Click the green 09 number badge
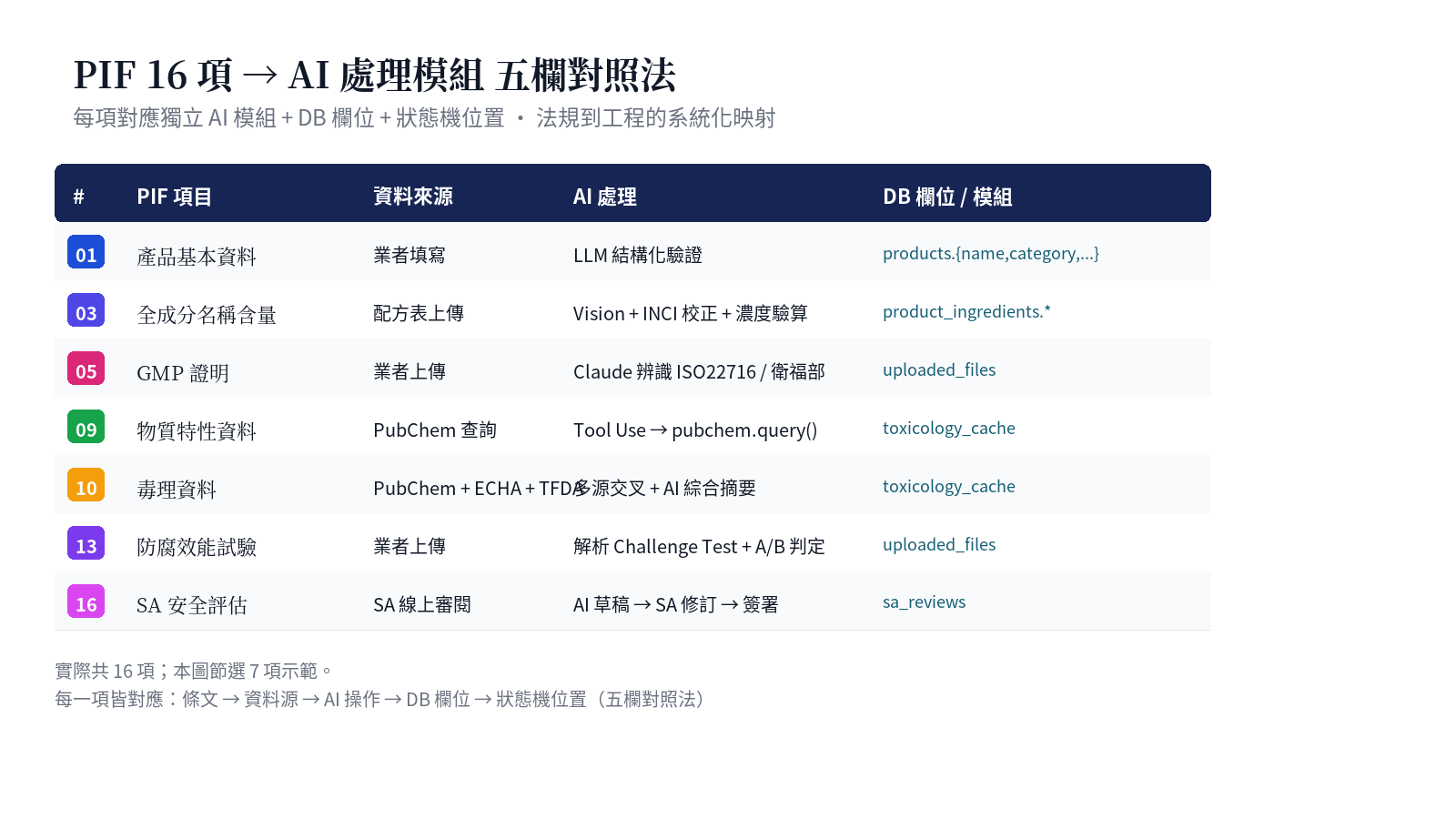Viewport: 1456px width, 819px height. tap(86, 427)
